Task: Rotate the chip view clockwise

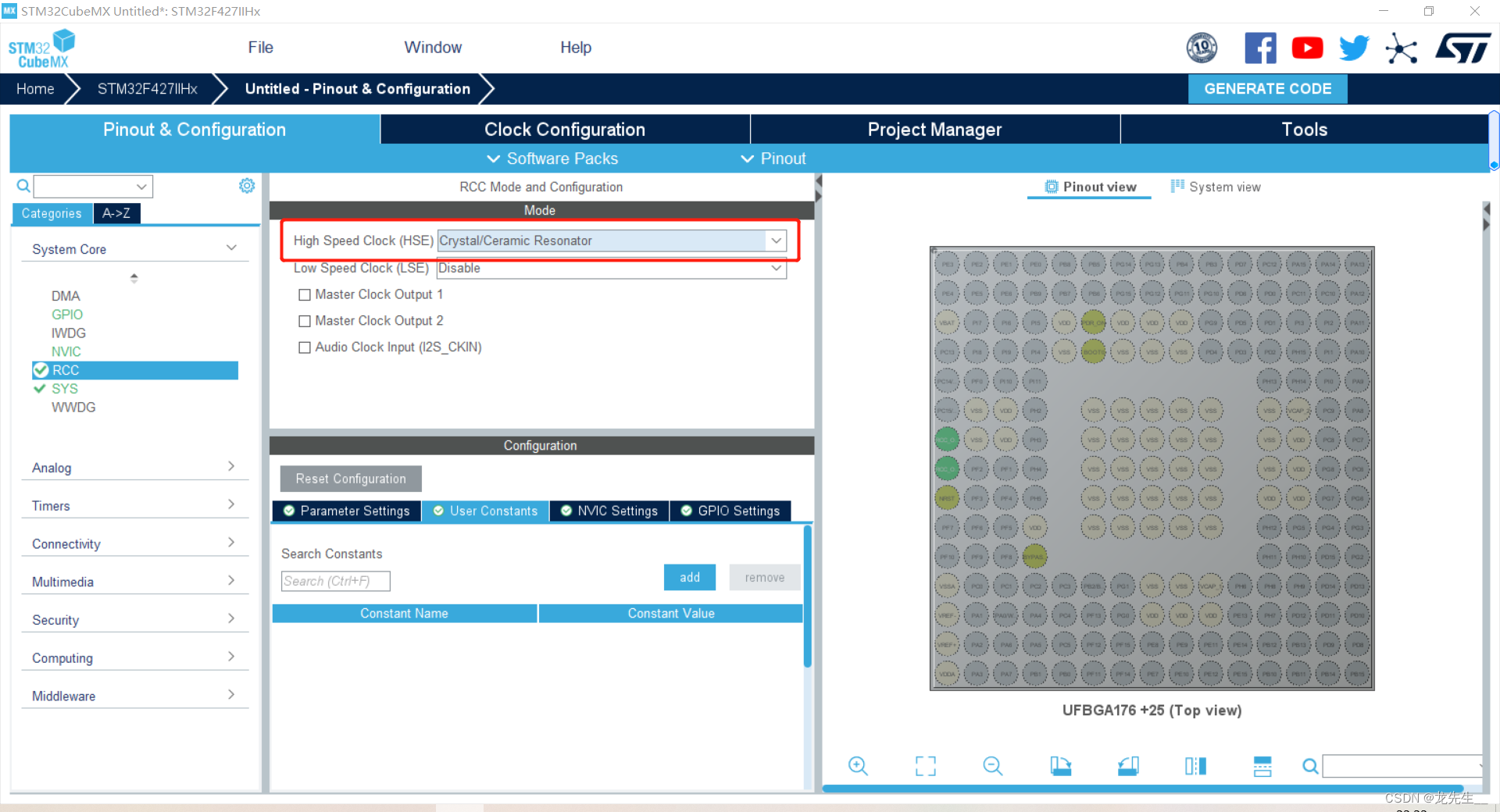Action: pos(1060,766)
